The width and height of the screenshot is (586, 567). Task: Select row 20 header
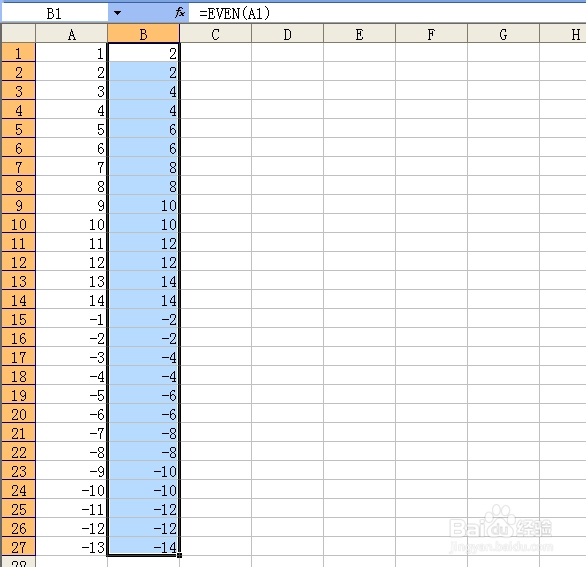18,414
